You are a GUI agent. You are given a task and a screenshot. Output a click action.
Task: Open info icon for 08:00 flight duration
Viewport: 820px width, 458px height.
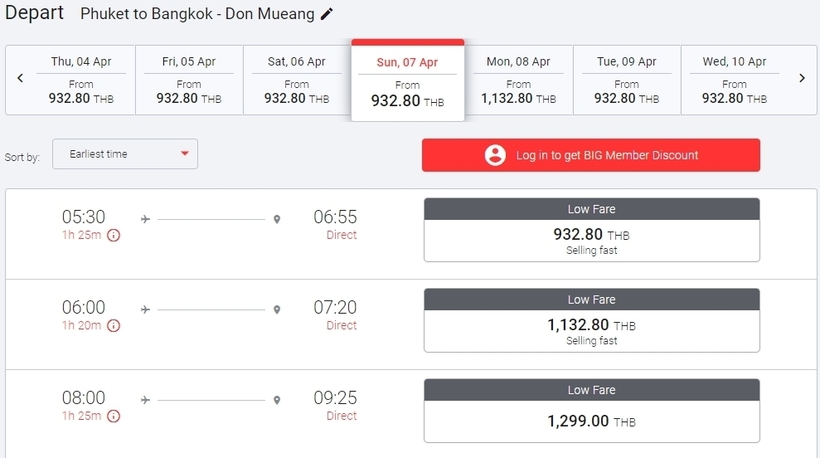[x=113, y=416]
